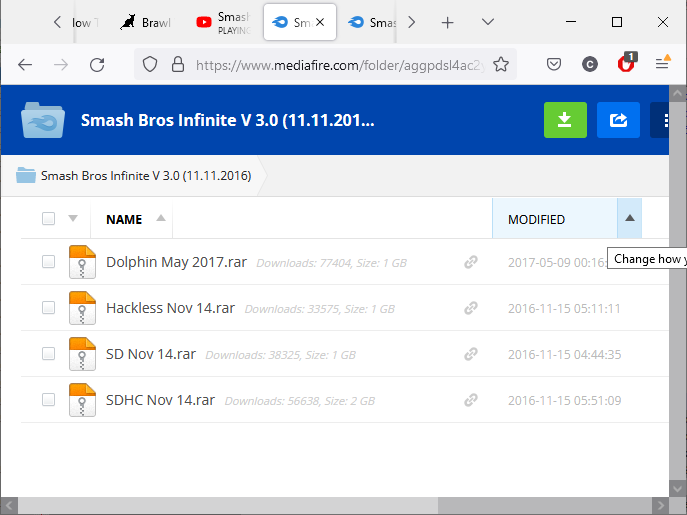
Task: Click the MediaFire folder logo icon
Action: pos(43,120)
